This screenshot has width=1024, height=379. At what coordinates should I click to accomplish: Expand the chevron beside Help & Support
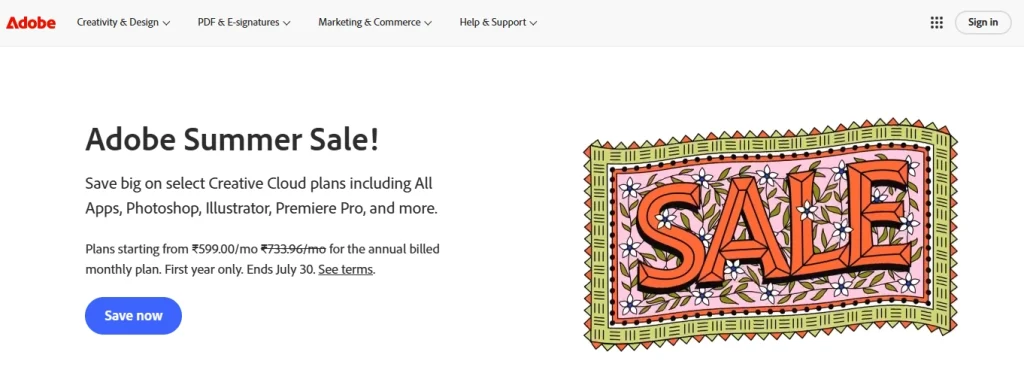point(533,23)
